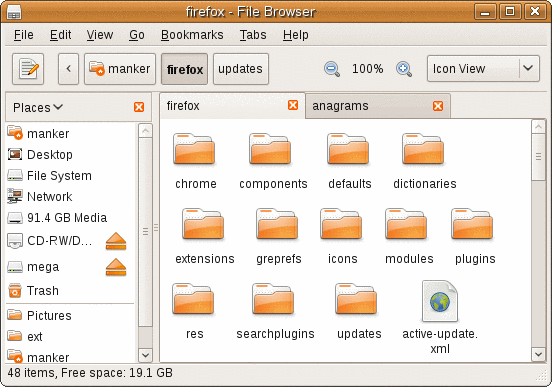
Task: Click the file pane scrollbar down arrow
Action: [x=538, y=354]
